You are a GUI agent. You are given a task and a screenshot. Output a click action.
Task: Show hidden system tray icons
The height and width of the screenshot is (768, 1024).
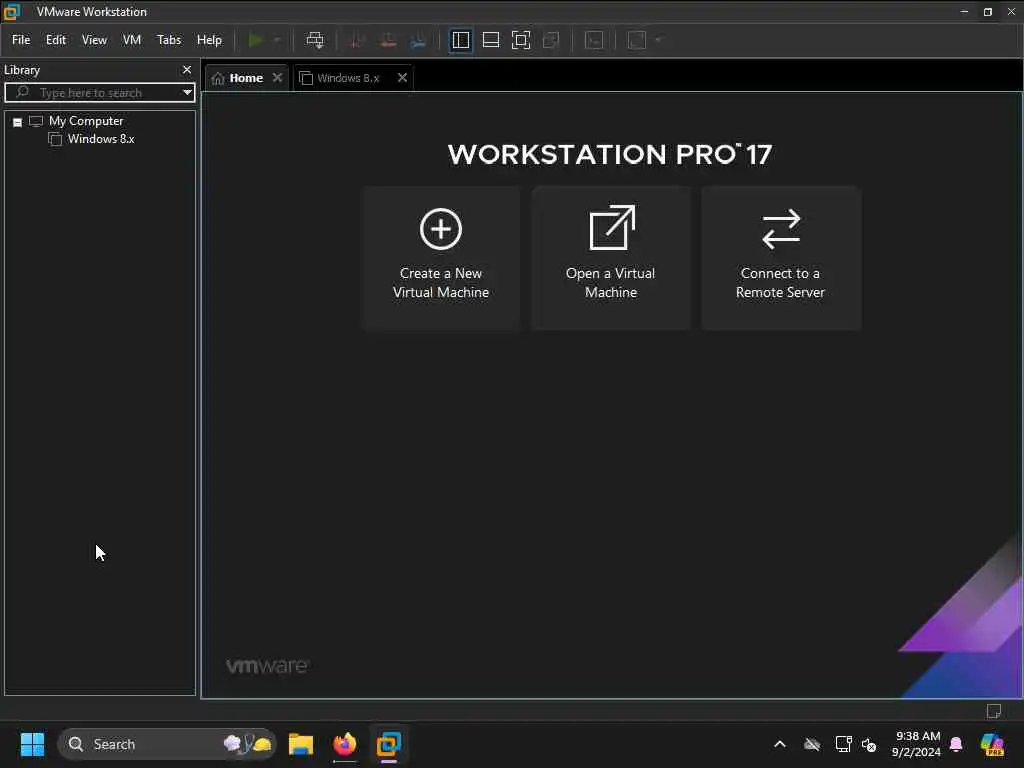(x=780, y=744)
